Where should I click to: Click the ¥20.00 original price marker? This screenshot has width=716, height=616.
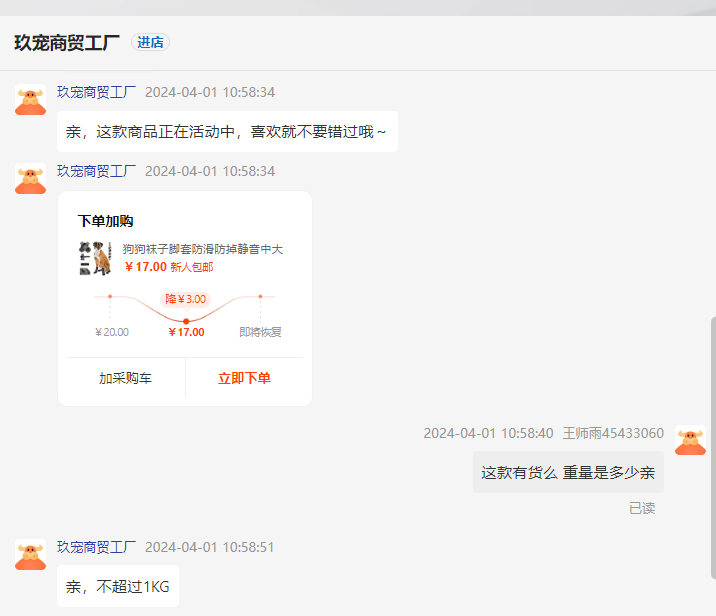(112, 332)
